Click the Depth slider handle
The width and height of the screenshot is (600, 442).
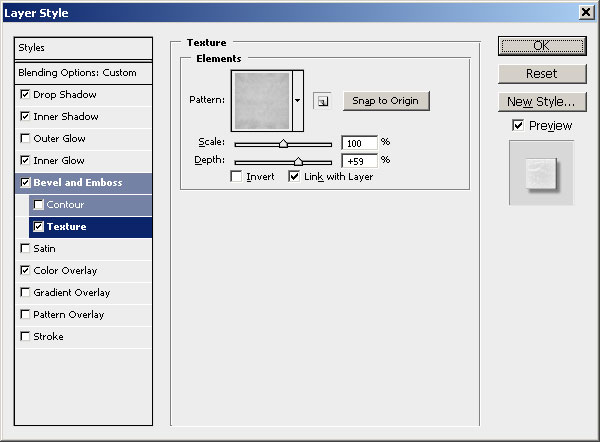point(298,161)
